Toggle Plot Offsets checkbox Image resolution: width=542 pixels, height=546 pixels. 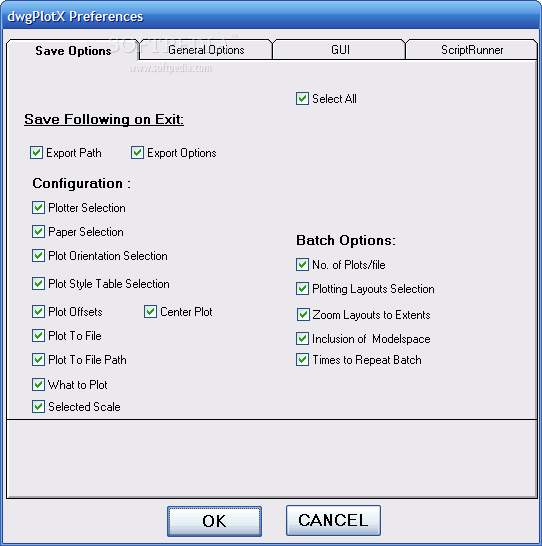(38, 311)
